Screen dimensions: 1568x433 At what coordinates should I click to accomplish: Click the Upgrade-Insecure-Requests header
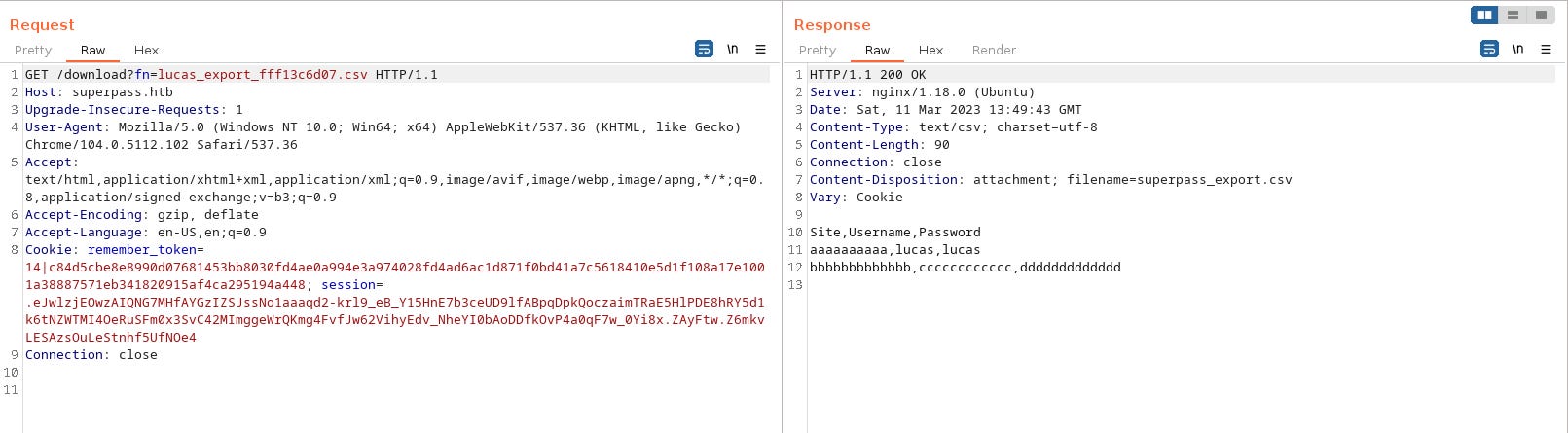pyautogui.click(x=134, y=110)
